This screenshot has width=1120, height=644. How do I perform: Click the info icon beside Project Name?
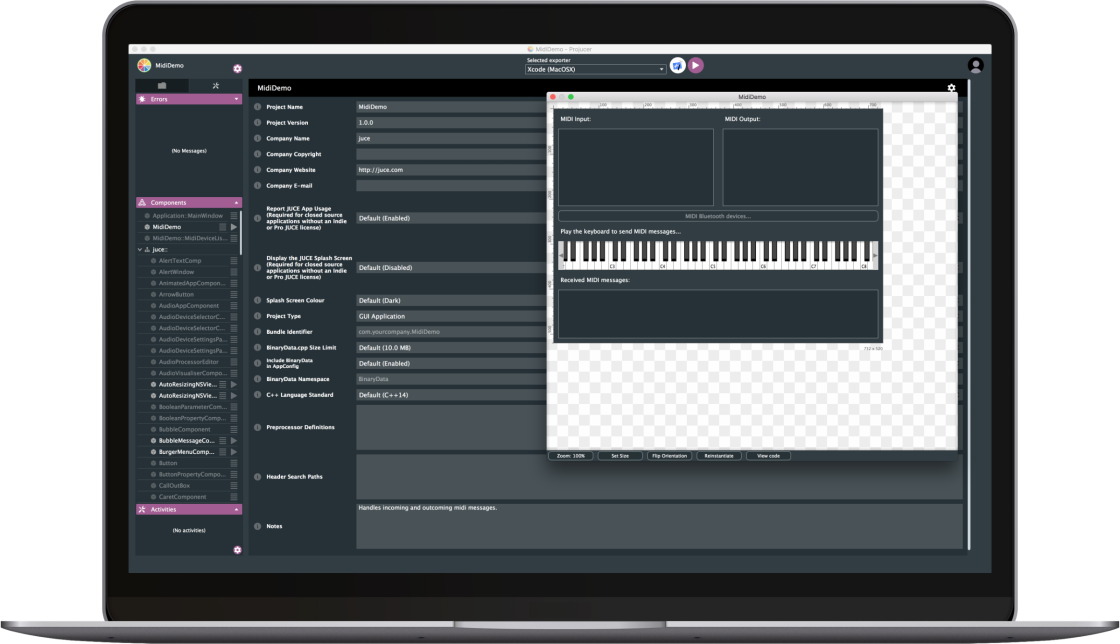pyautogui.click(x=257, y=107)
